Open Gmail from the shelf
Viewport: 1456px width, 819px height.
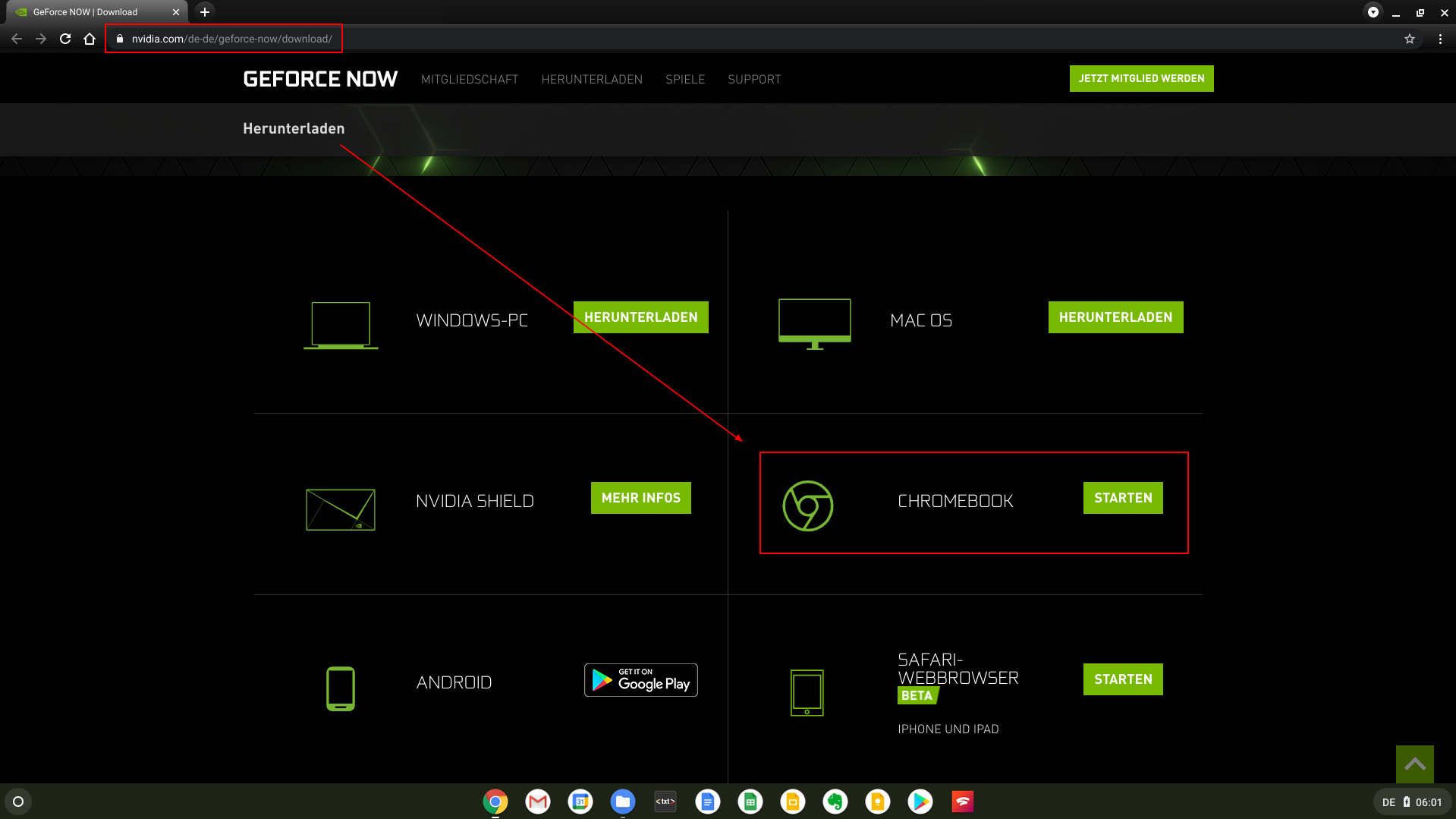coord(538,802)
